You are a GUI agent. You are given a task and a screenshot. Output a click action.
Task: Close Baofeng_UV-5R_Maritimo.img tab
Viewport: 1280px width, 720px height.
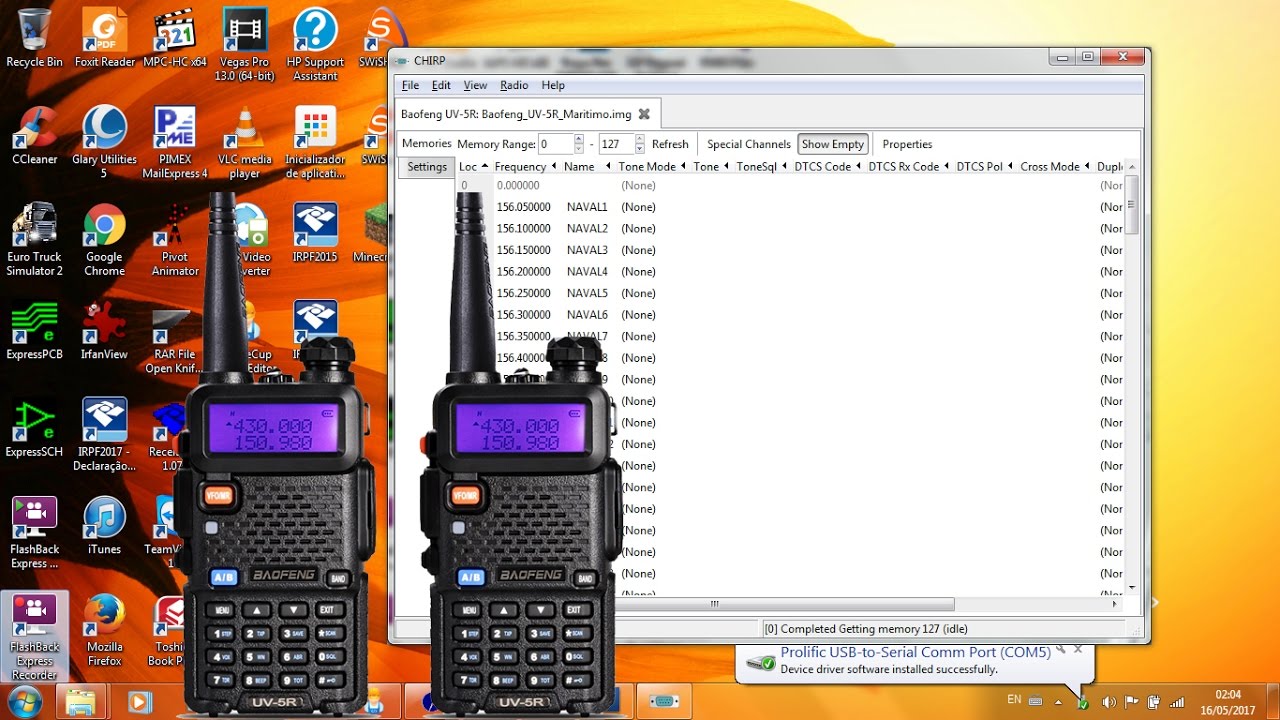[x=644, y=114]
